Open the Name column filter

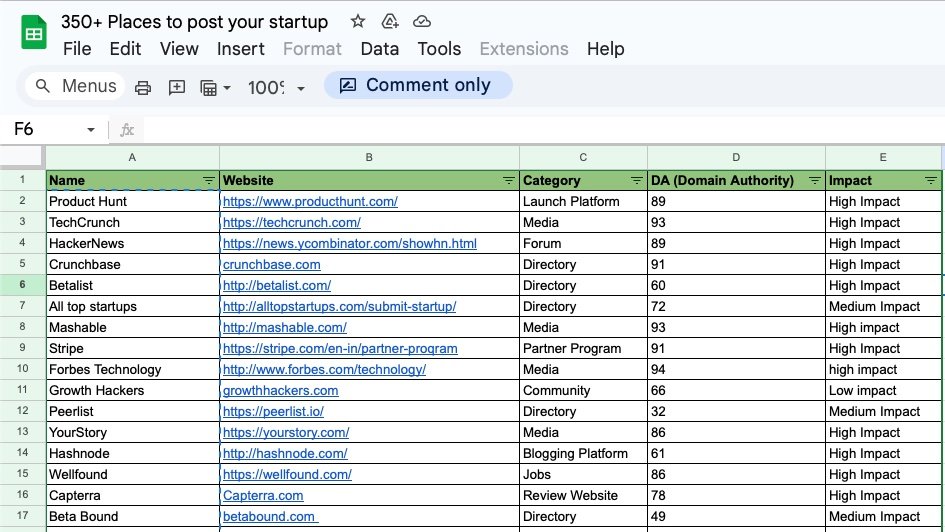[x=209, y=181]
